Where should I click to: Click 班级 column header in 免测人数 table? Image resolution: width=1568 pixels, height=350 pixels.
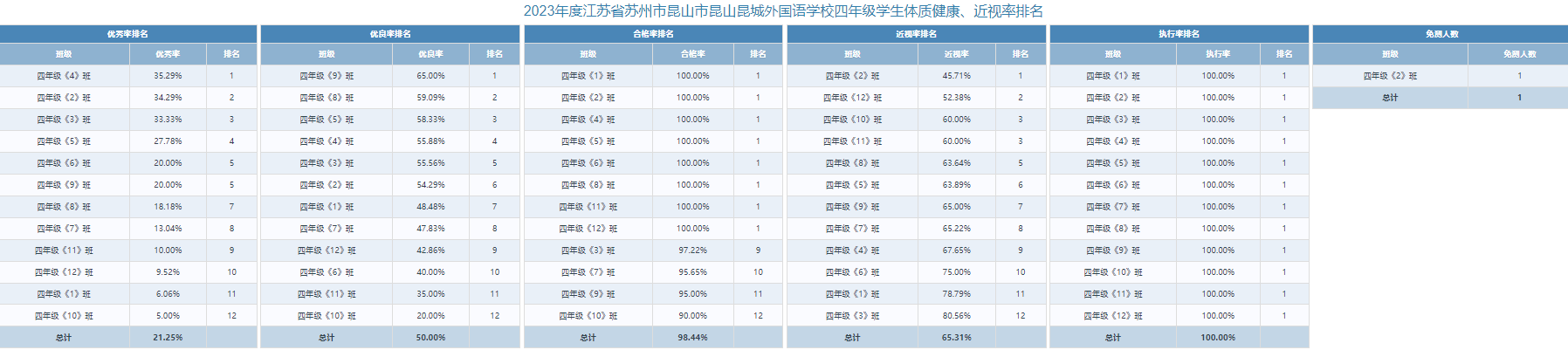(1390, 54)
